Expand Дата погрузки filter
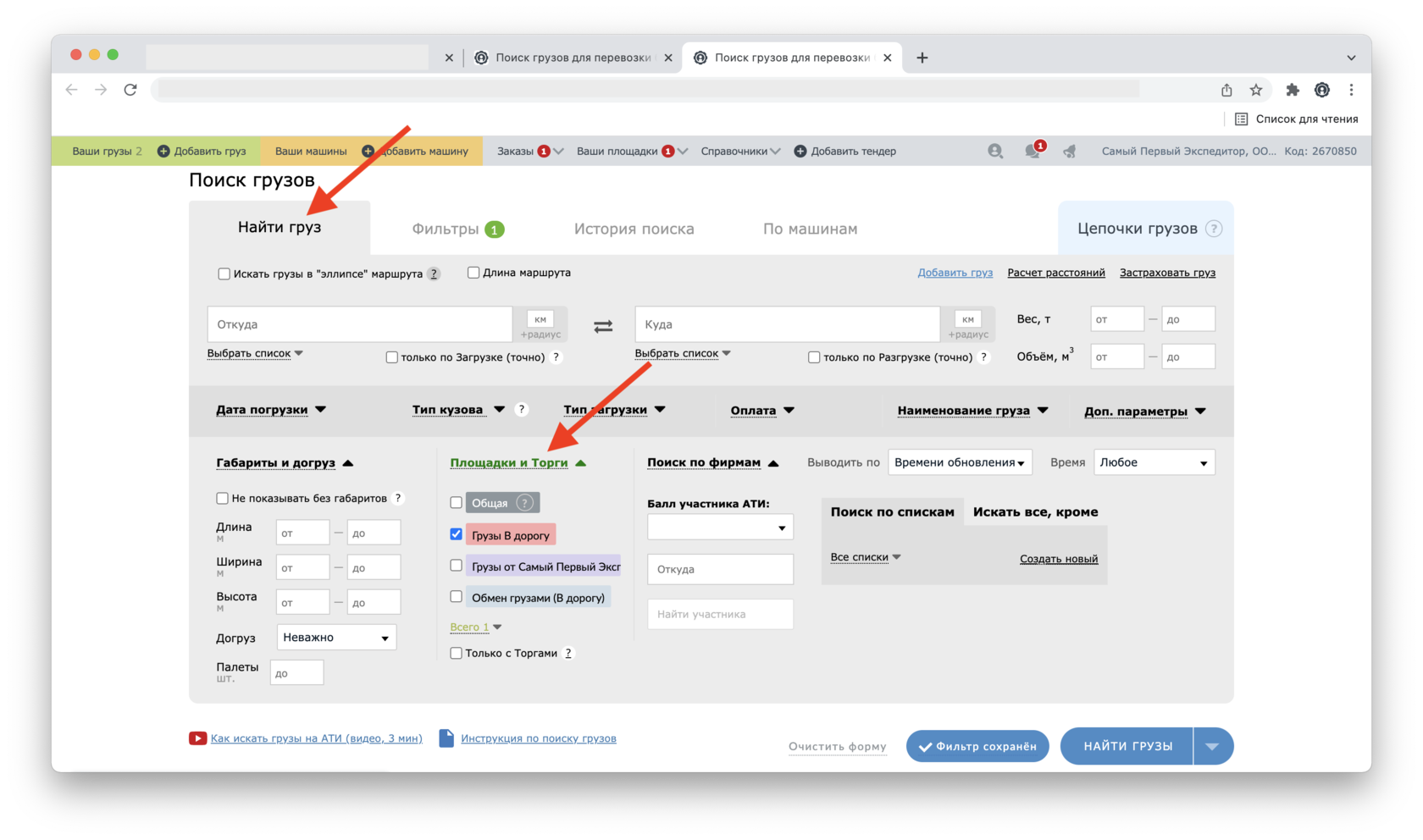Viewport: 1423px width, 840px height. point(271,410)
